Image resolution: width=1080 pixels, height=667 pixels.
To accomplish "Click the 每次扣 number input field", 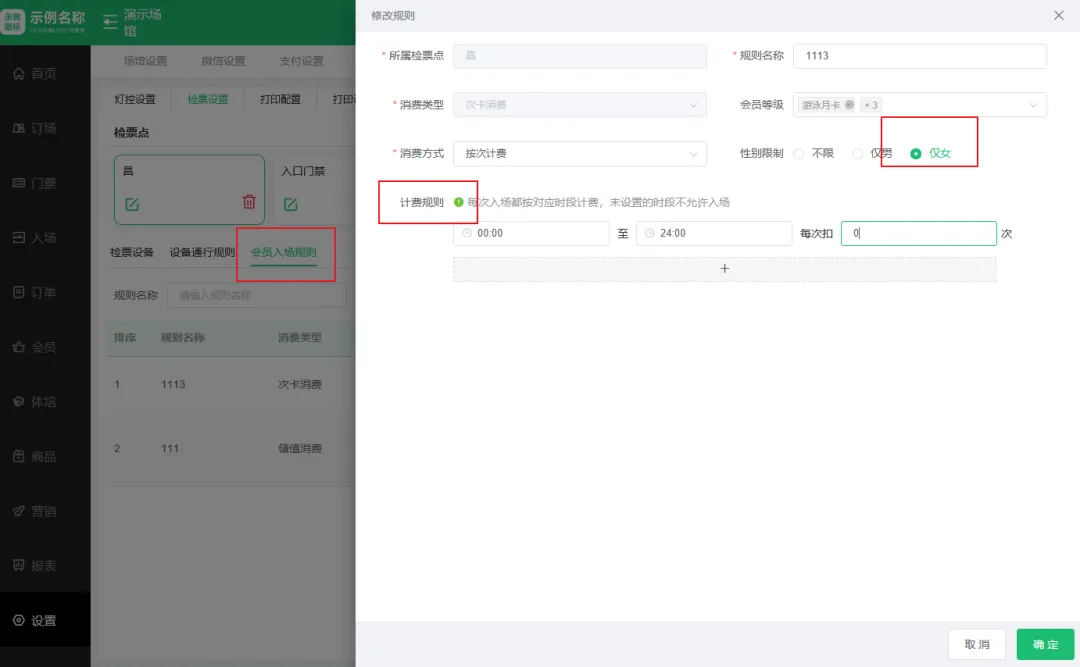I will point(918,233).
